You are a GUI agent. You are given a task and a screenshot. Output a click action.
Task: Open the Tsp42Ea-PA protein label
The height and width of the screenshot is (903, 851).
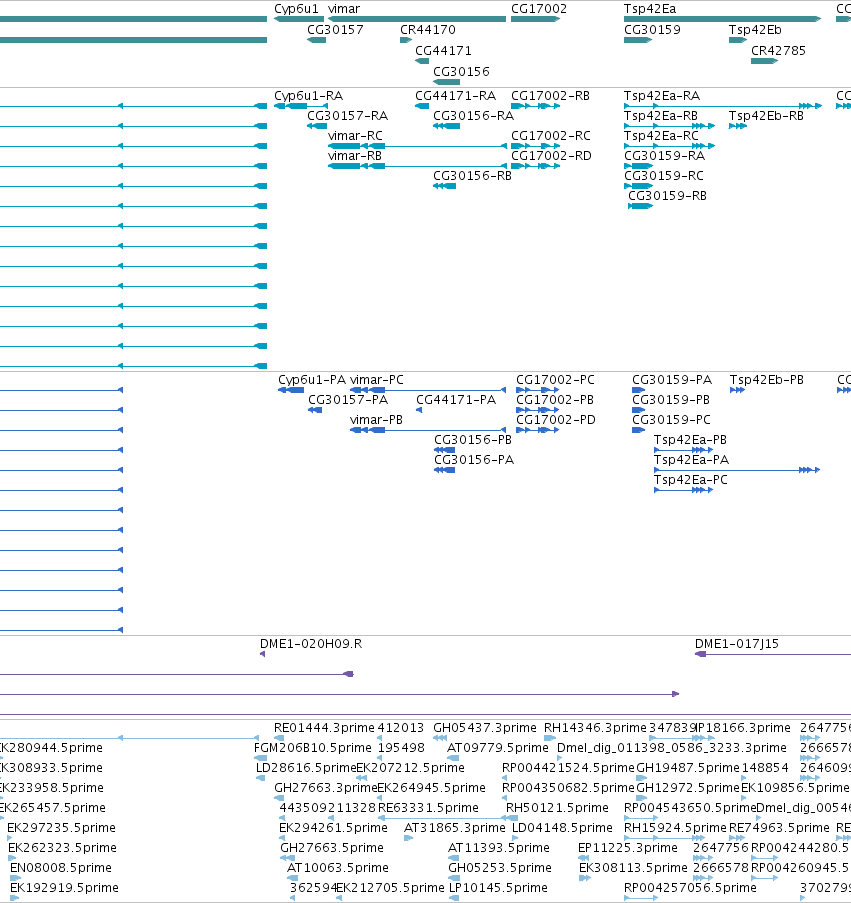[x=692, y=460]
